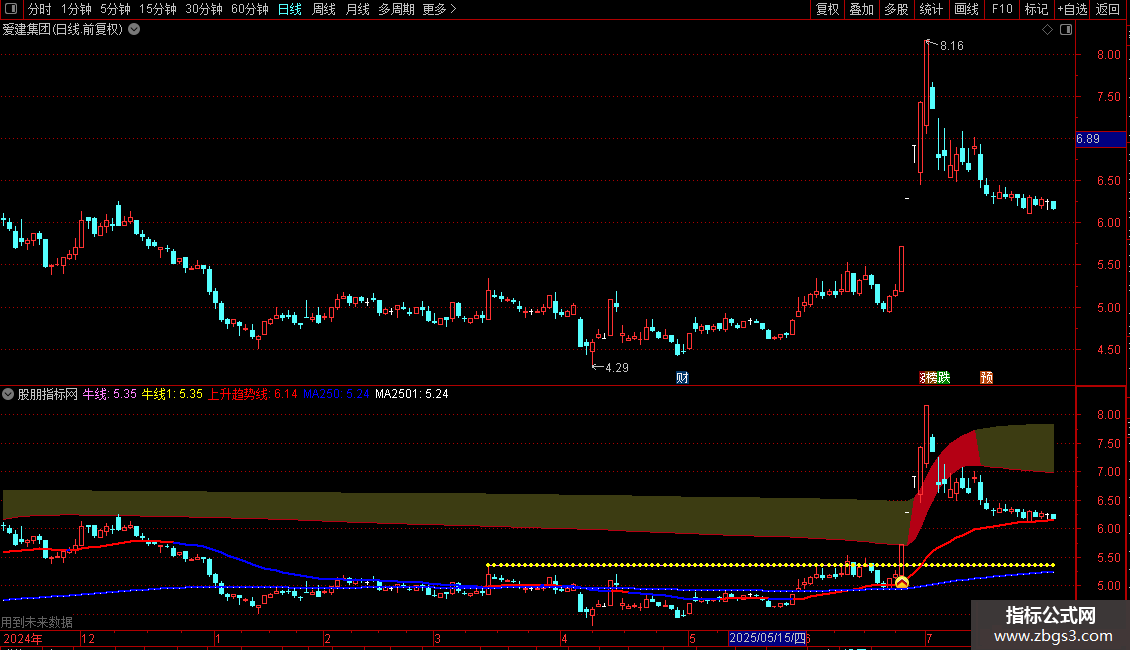Click the 返回 back button
1130x650 pixels.
click(x=1108, y=9)
